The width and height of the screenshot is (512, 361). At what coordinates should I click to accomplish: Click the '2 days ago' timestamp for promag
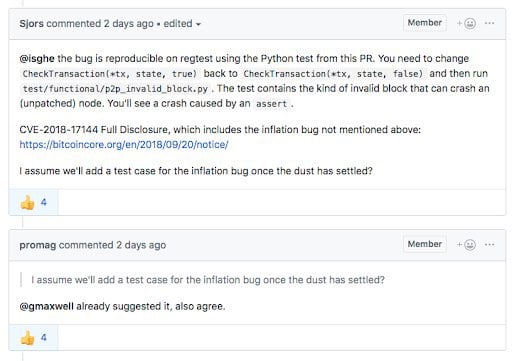pyautogui.click(x=141, y=245)
